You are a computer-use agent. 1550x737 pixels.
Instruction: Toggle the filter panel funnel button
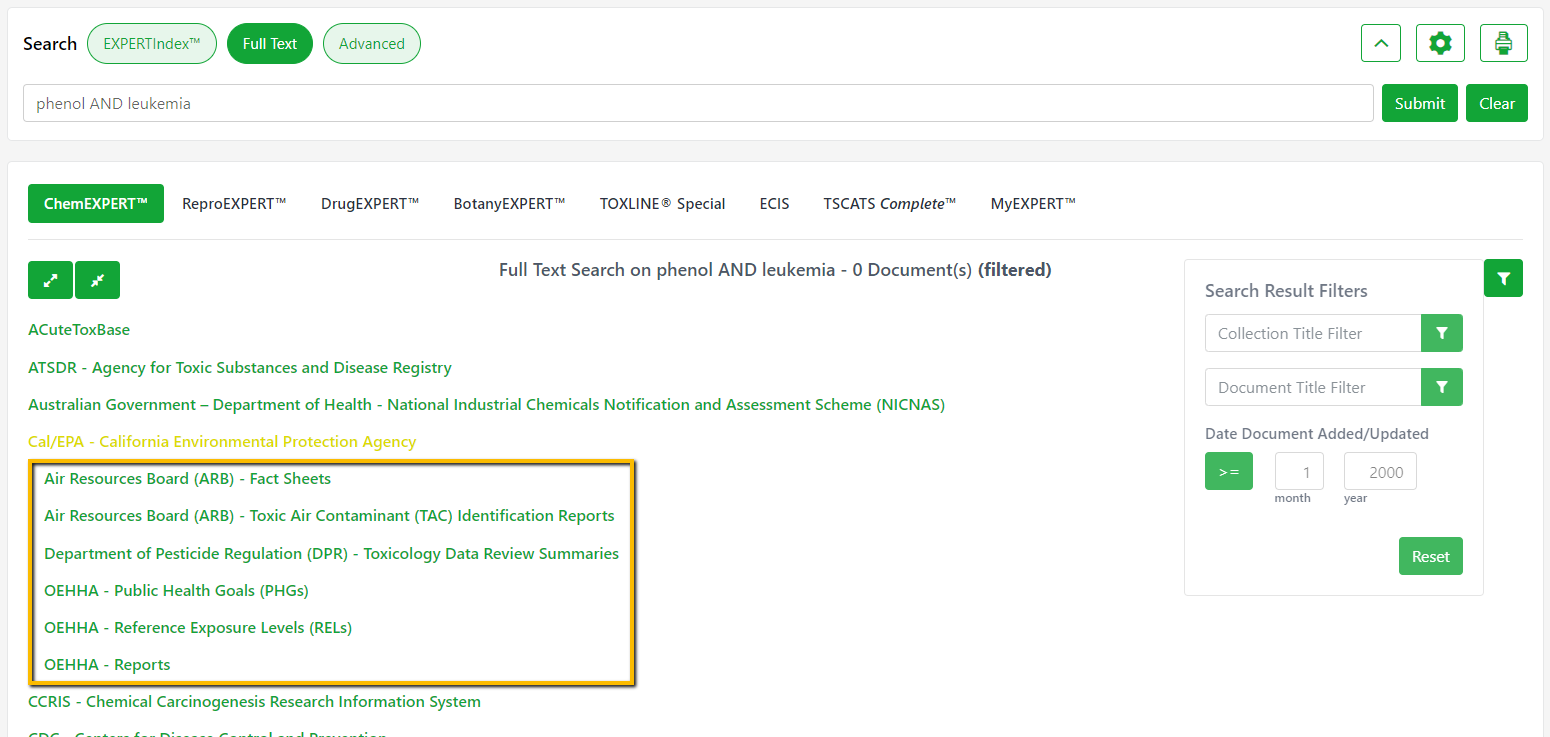click(1503, 278)
